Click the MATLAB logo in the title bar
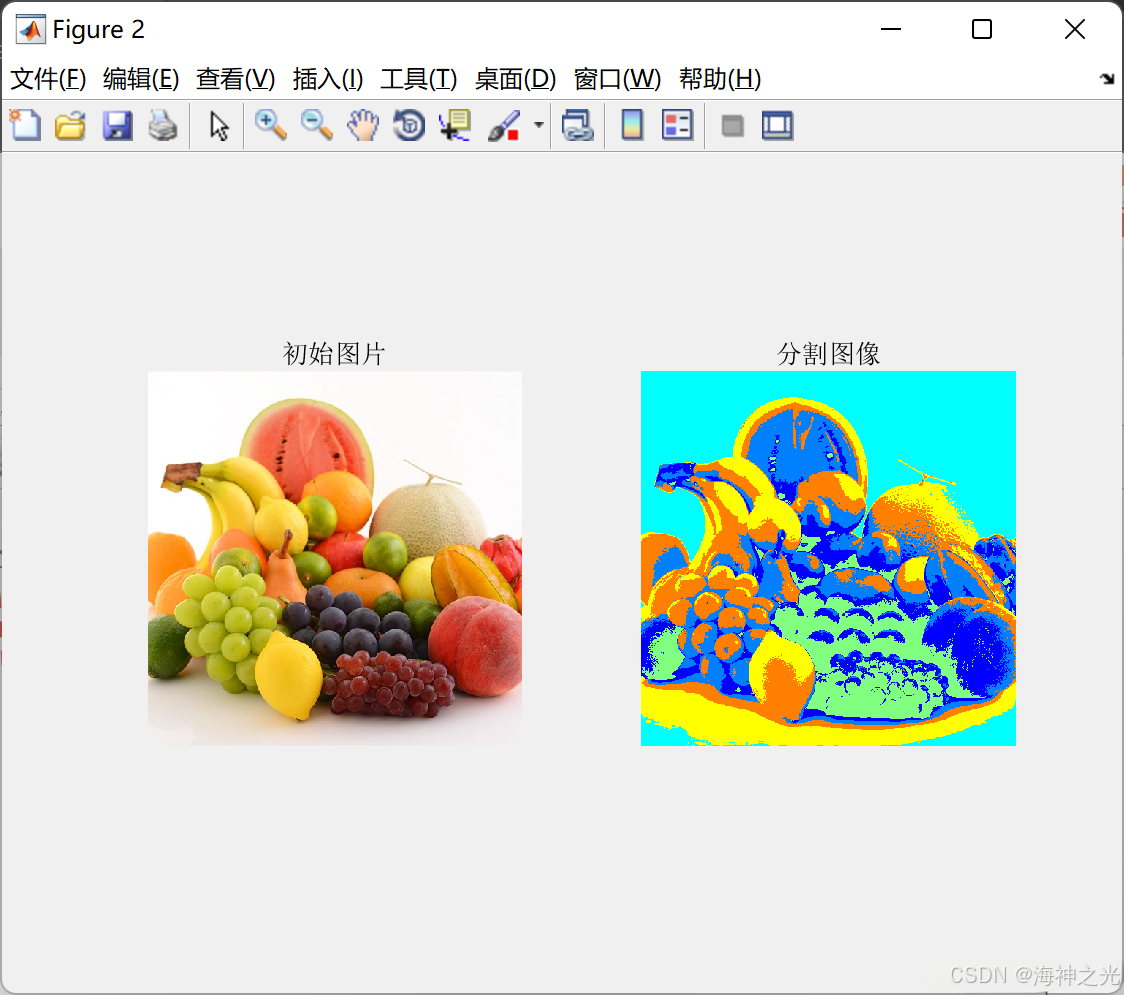Screen dimensions: 1124x995 coord(30,29)
